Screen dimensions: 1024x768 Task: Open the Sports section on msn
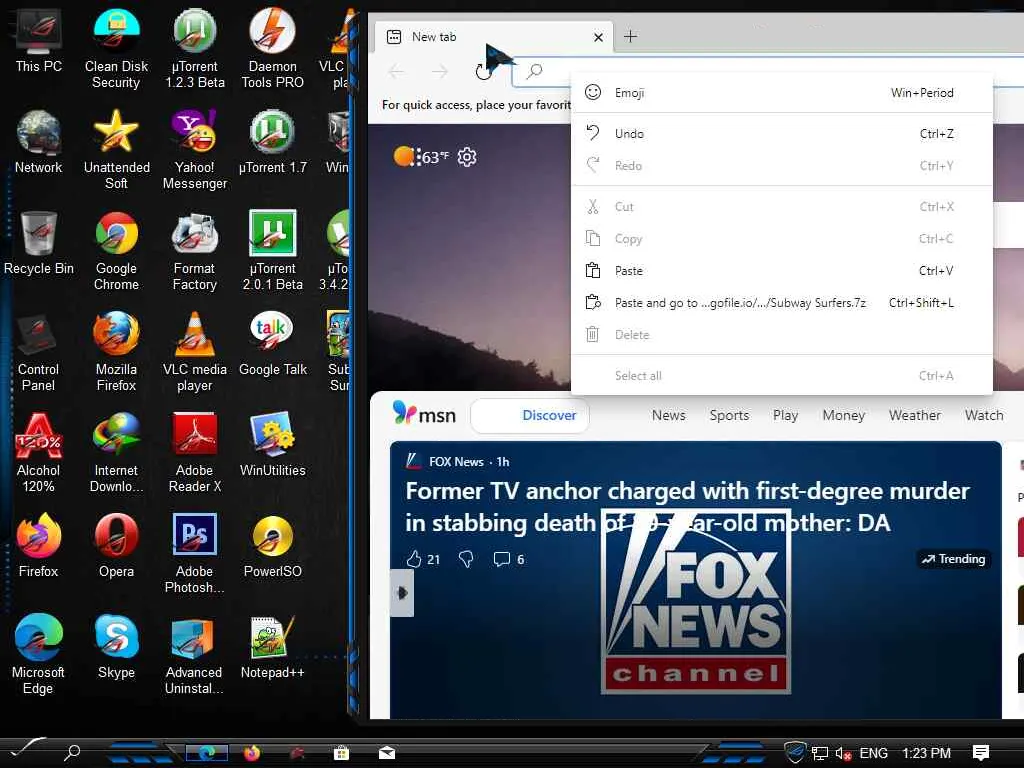(x=729, y=415)
